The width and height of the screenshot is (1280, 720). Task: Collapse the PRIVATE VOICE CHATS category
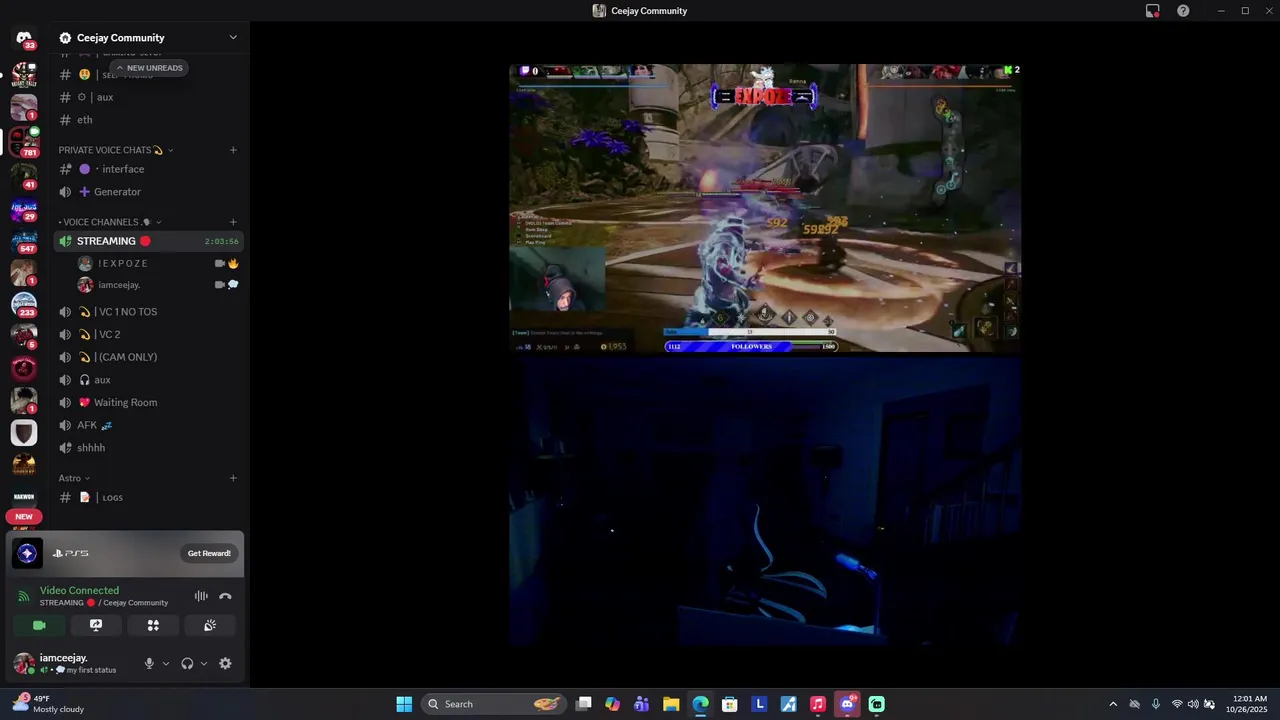[116, 150]
